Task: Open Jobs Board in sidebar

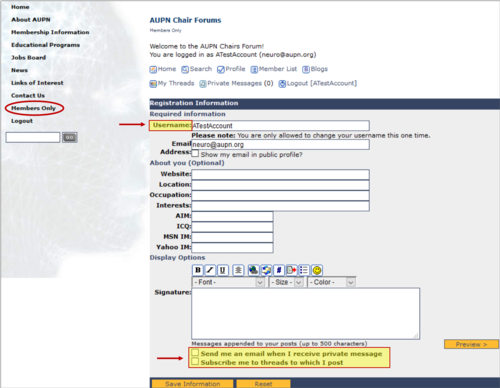Action: coord(29,58)
